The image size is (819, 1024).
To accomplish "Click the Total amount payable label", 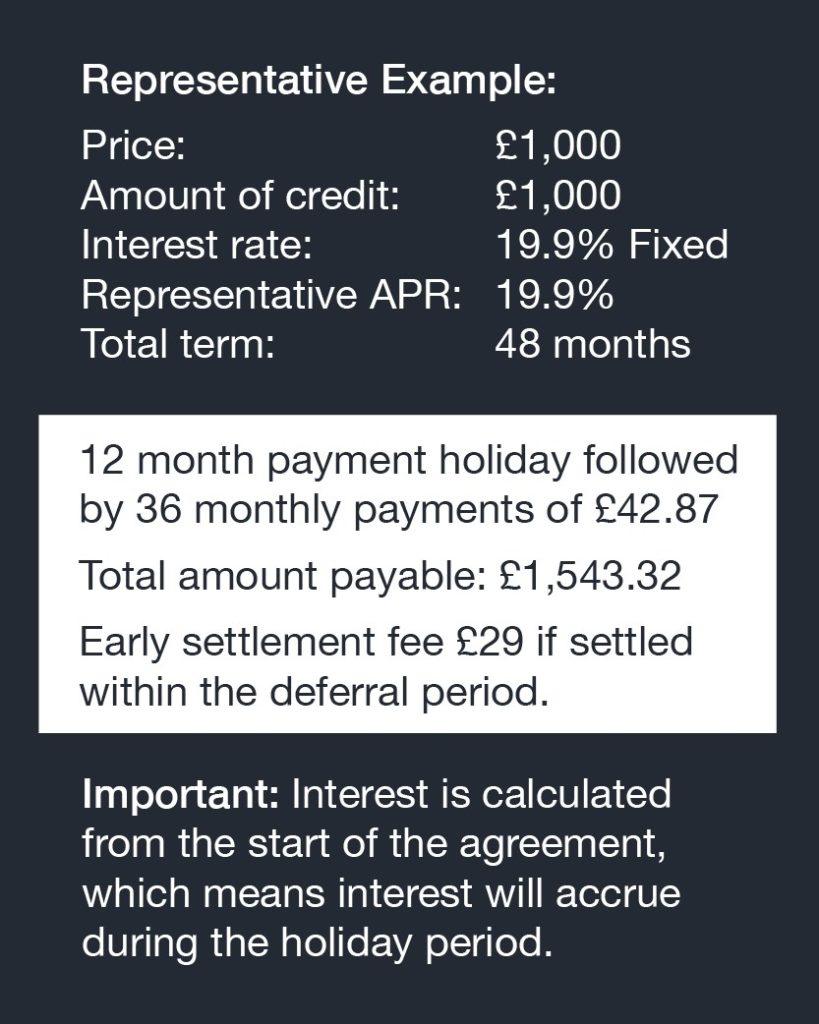I will tap(283, 577).
